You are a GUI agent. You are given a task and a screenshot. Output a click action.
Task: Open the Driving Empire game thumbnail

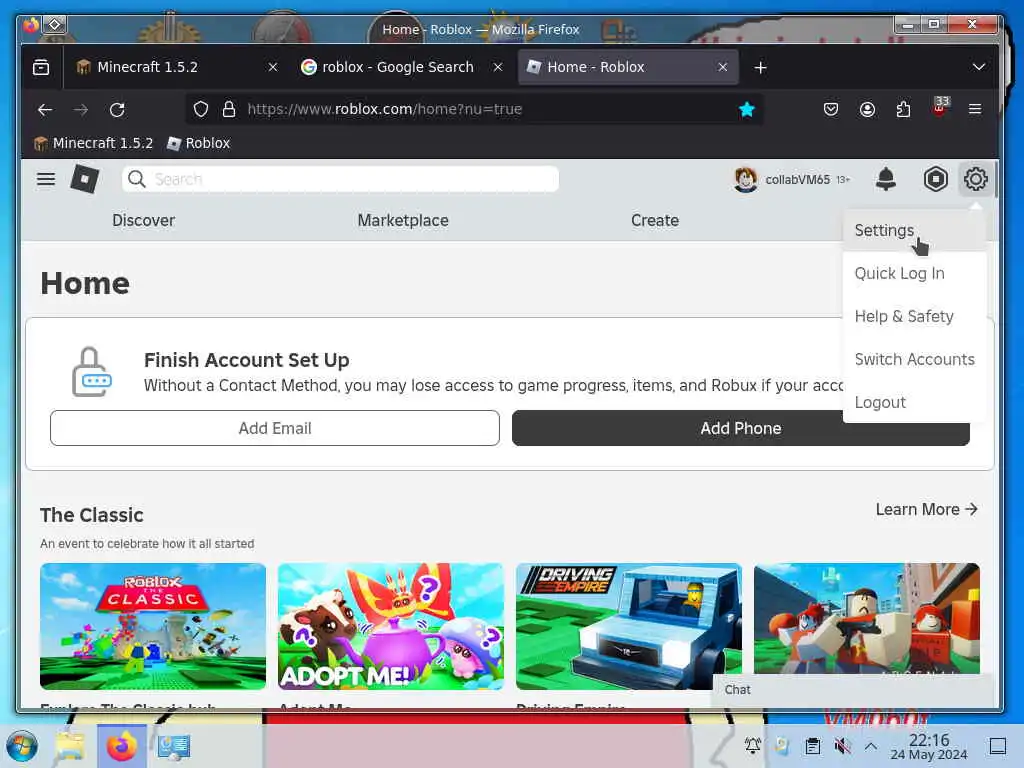tap(628, 626)
